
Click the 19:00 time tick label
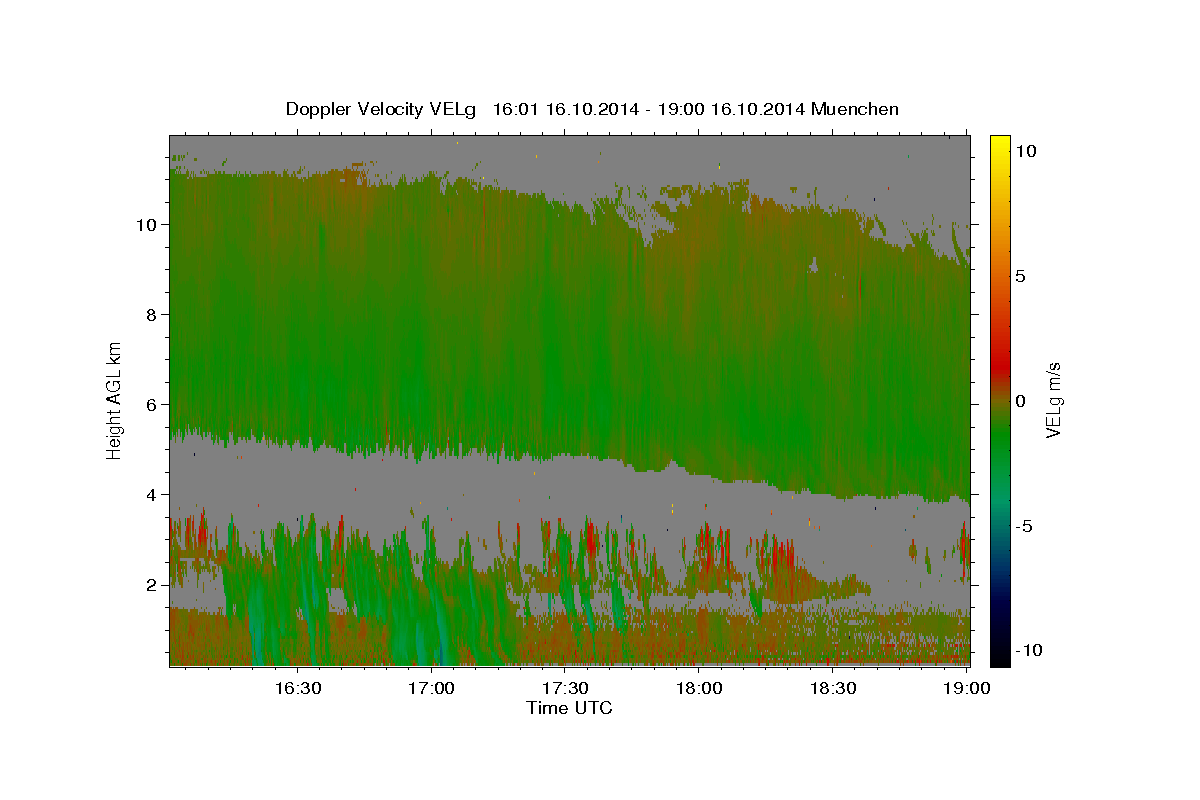pos(966,688)
